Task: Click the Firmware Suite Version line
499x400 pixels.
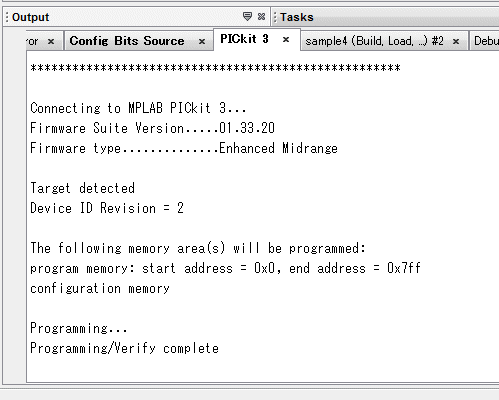Action: pyautogui.click(x=152, y=128)
